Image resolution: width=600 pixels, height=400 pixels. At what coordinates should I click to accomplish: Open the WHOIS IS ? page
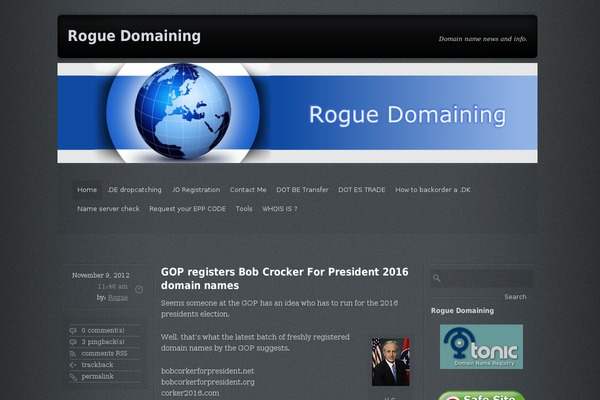pos(279,209)
